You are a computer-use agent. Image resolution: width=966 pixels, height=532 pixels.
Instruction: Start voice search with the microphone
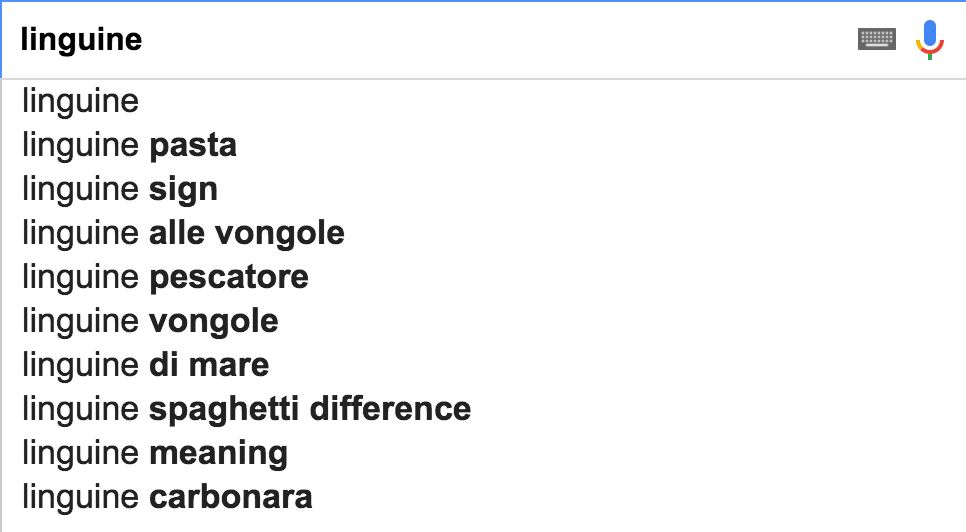[930, 39]
